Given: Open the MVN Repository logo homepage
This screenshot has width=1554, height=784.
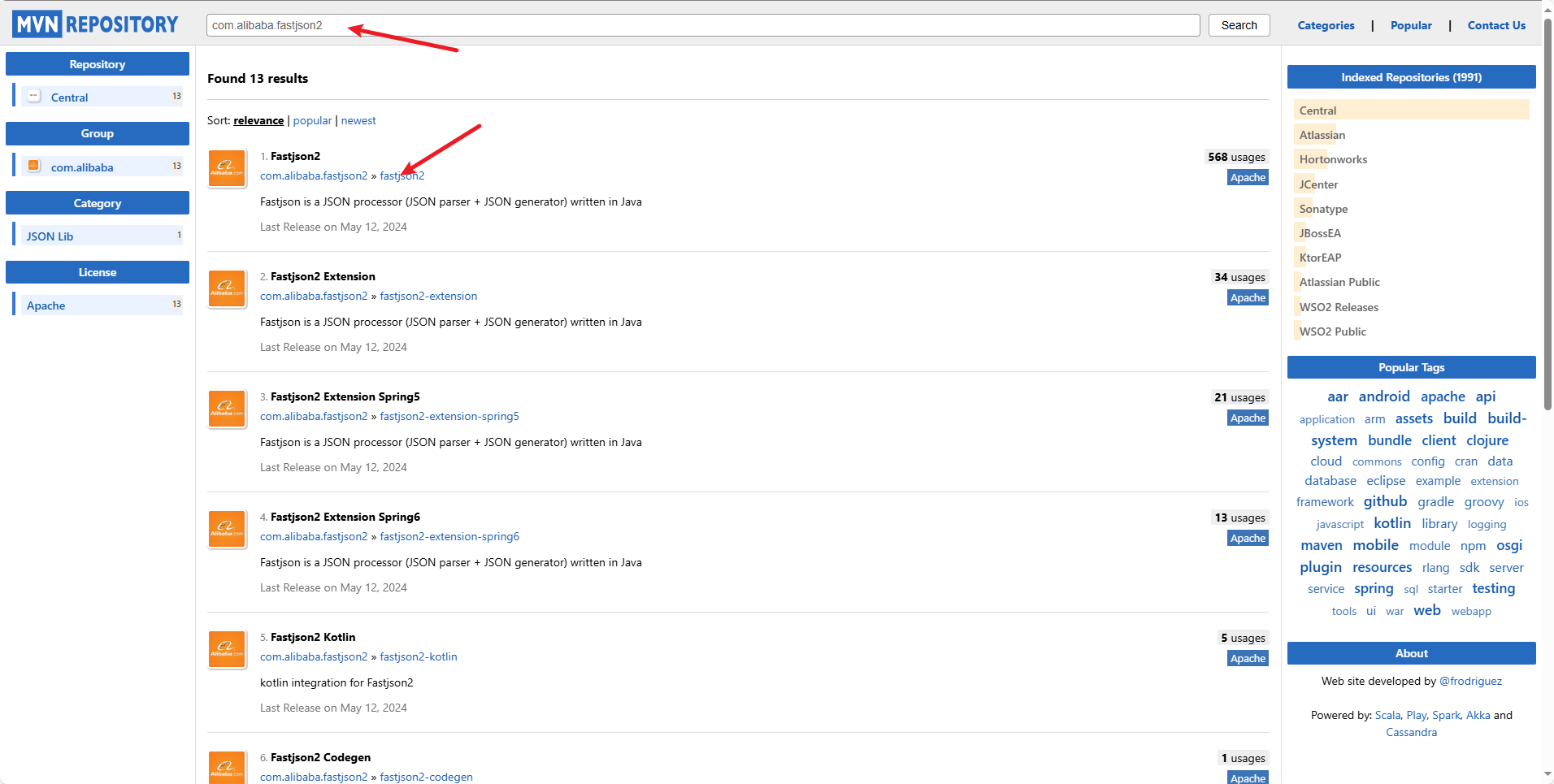Looking at the screenshot, I should [95, 24].
